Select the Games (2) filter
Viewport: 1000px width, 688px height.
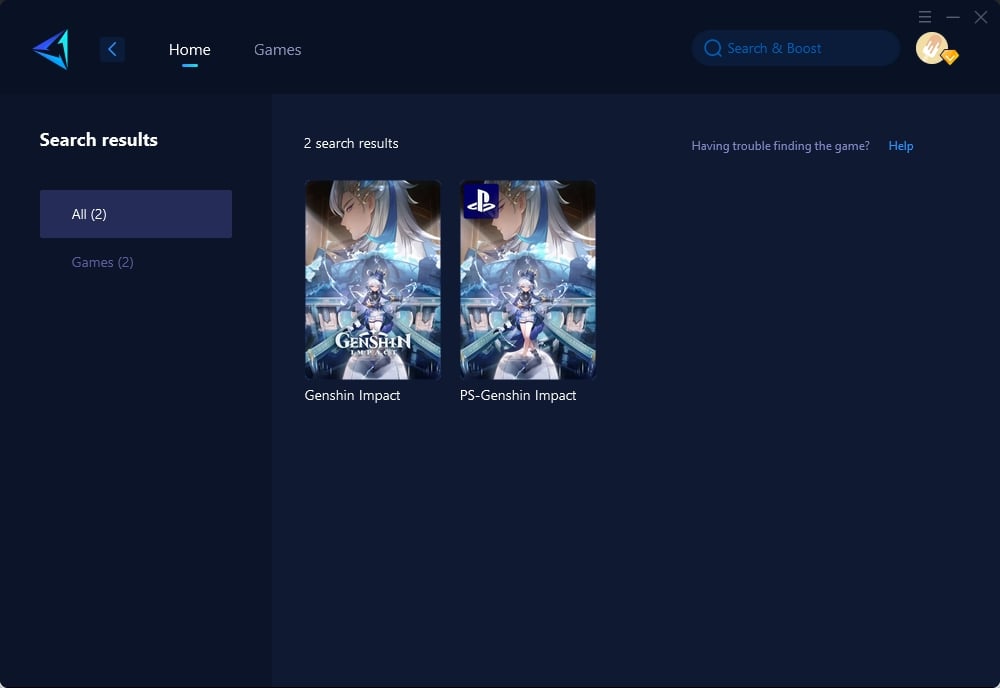(x=103, y=262)
